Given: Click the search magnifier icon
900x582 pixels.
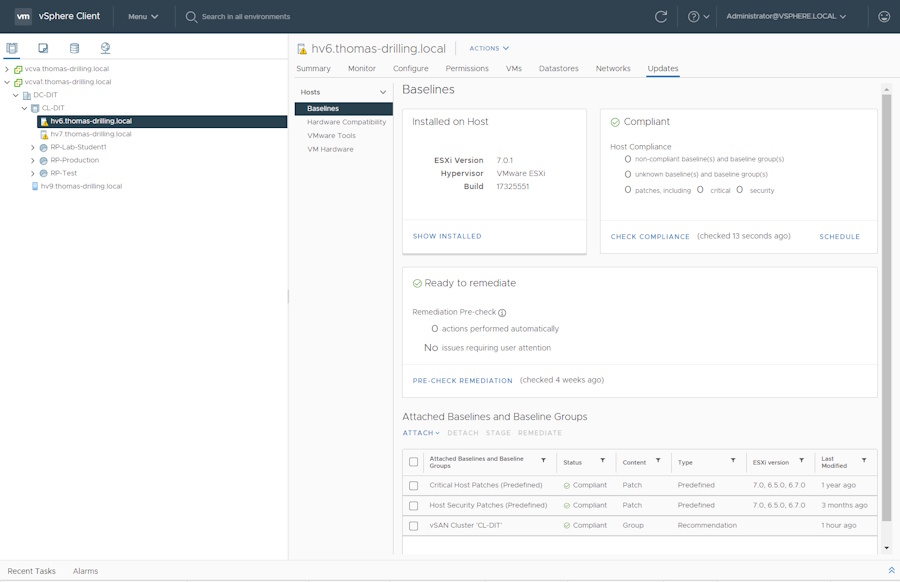Looking at the screenshot, I should click(191, 17).
